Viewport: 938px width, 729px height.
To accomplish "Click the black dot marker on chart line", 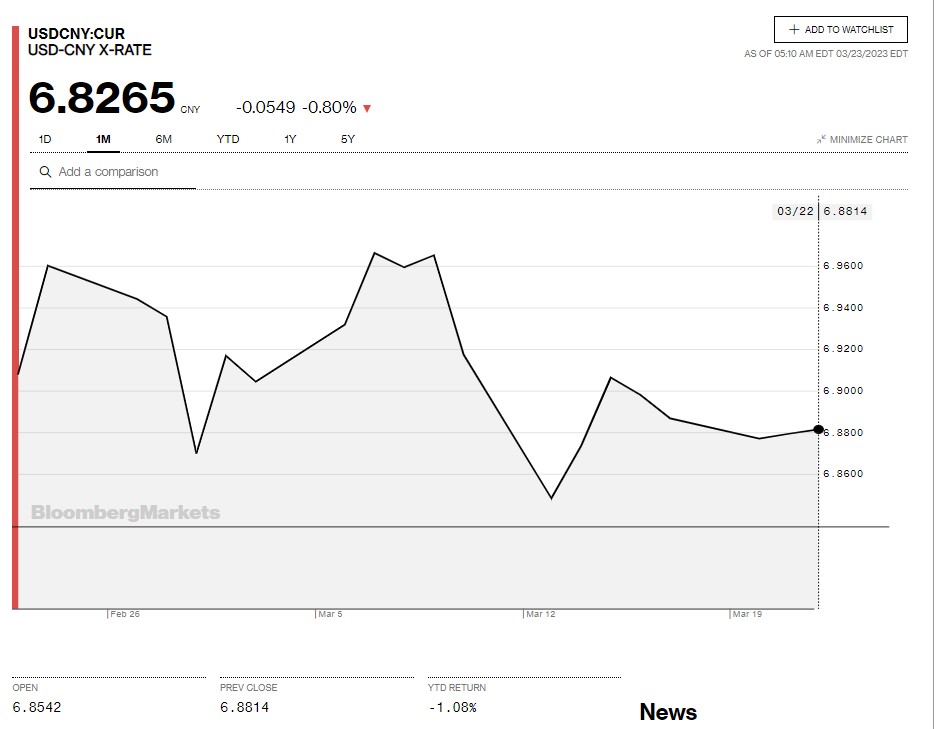I will click(x=818, y=429).
